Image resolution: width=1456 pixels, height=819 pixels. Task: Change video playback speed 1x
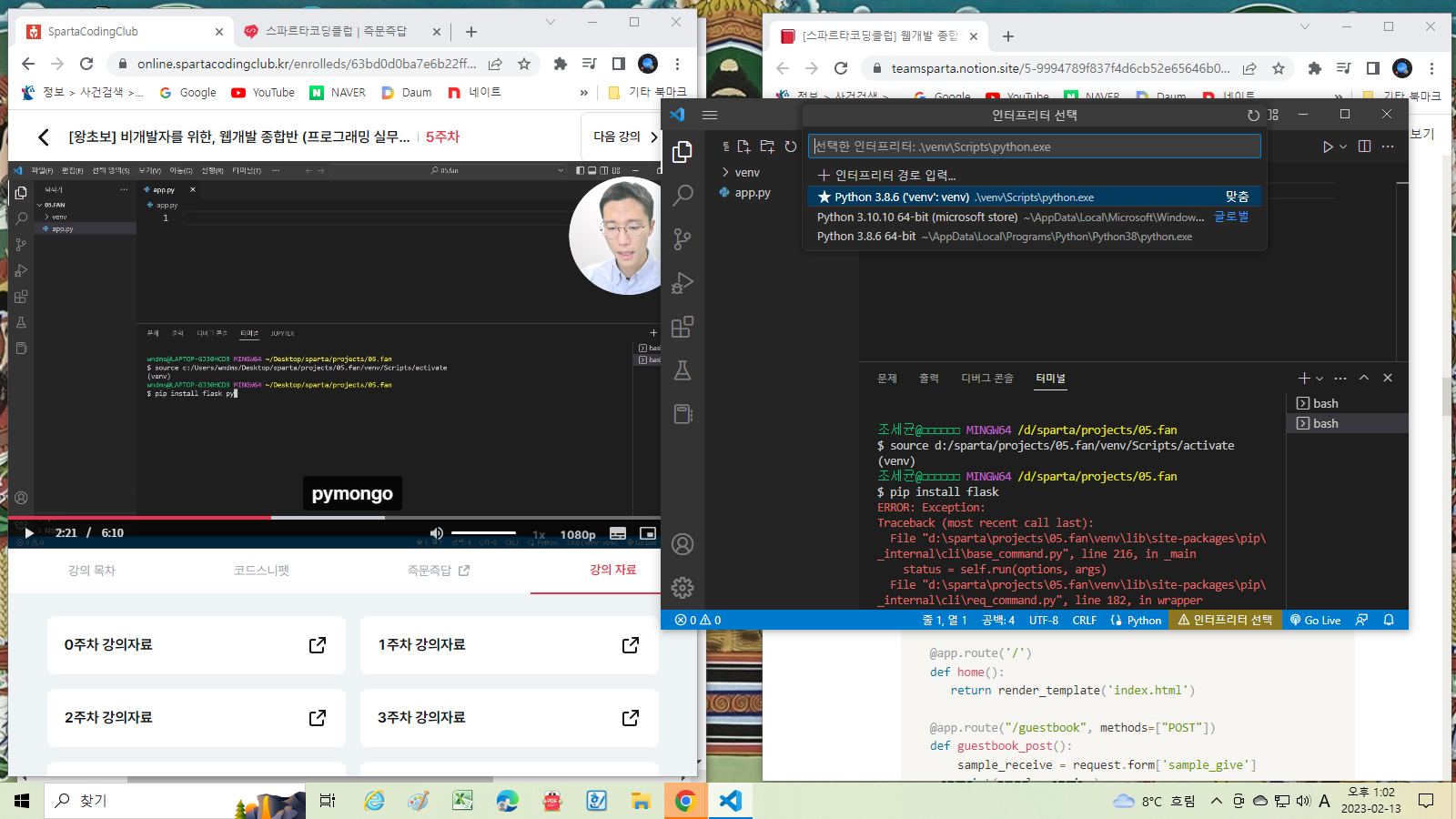click(x=539, y=534)
